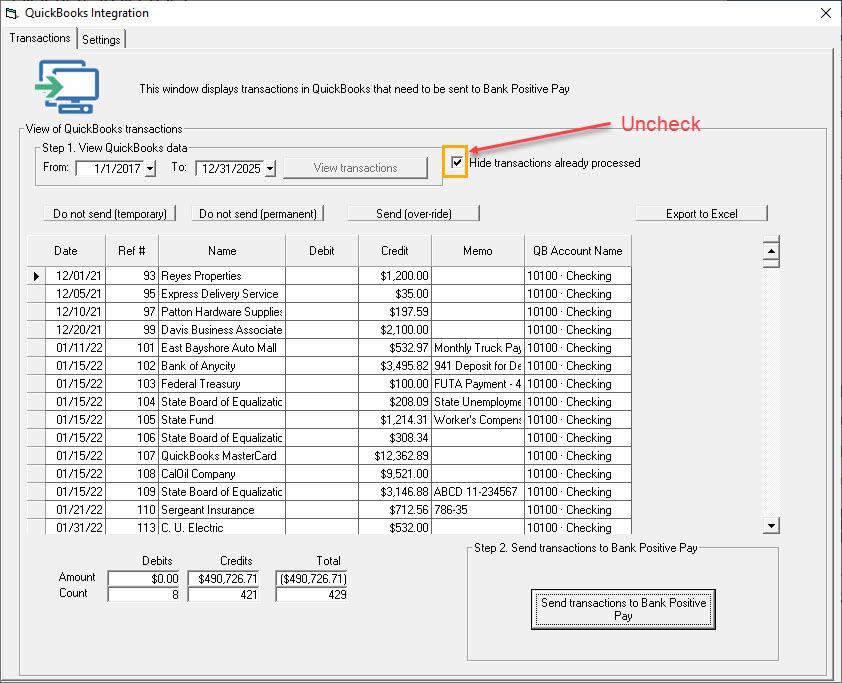Click Do not send (temporary)
This screenshot has width=842, height=683.
[110, 214]
